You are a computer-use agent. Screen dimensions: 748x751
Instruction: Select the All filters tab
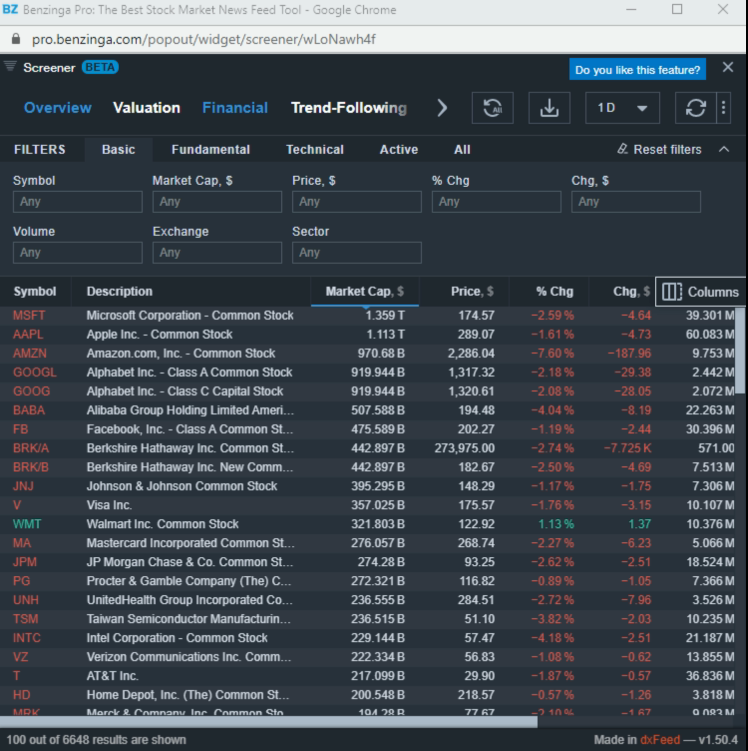462,149
